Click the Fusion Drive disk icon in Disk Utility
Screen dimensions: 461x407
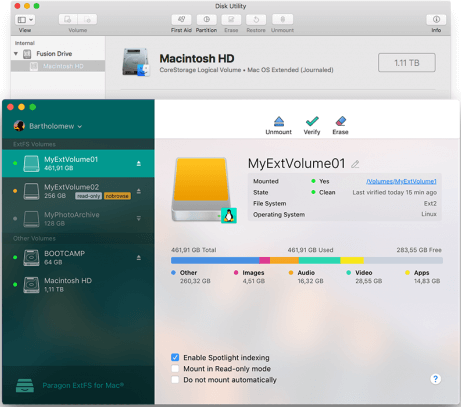27,54
